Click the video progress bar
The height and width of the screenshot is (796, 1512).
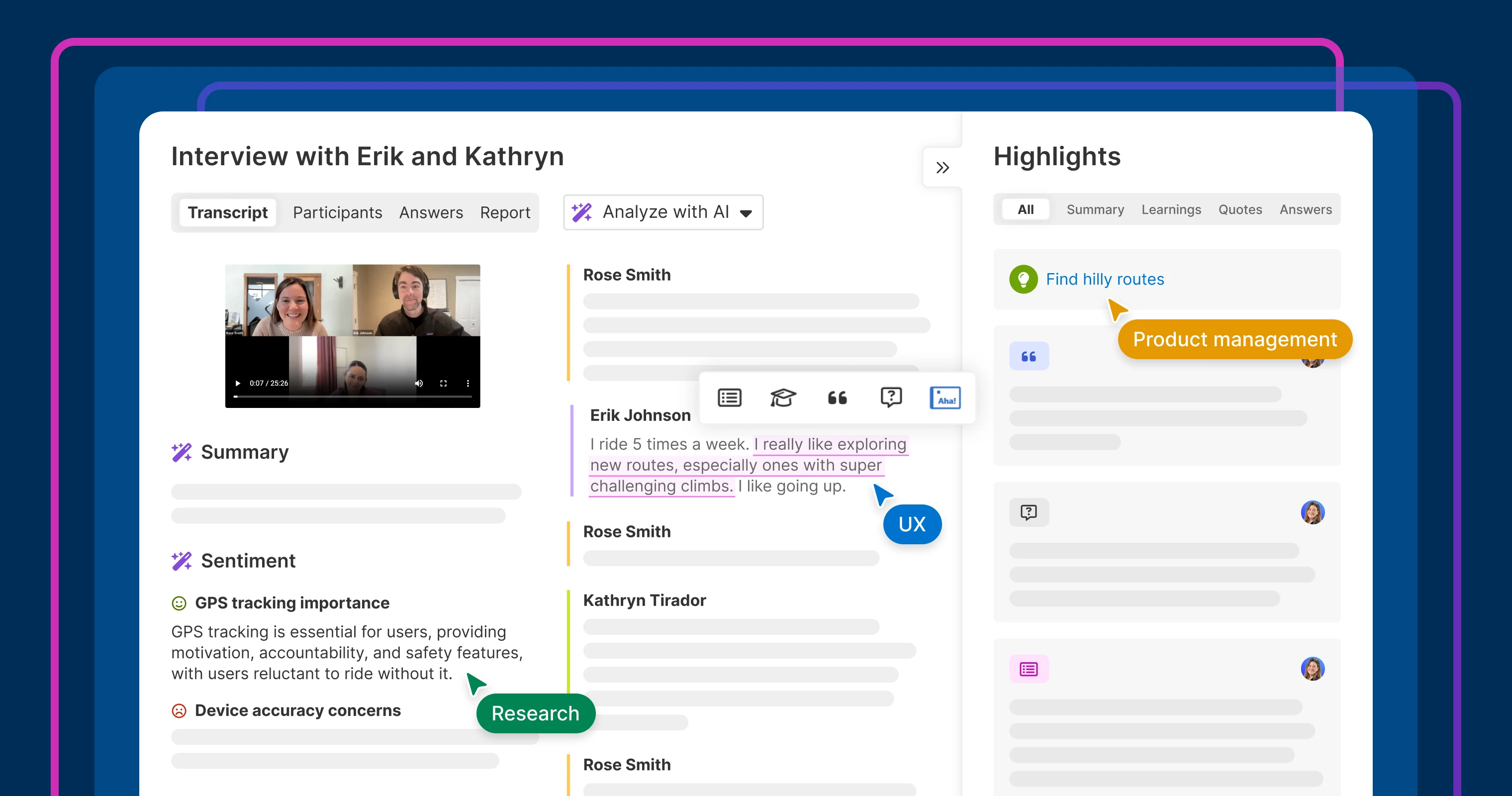[x=352, y=397]
